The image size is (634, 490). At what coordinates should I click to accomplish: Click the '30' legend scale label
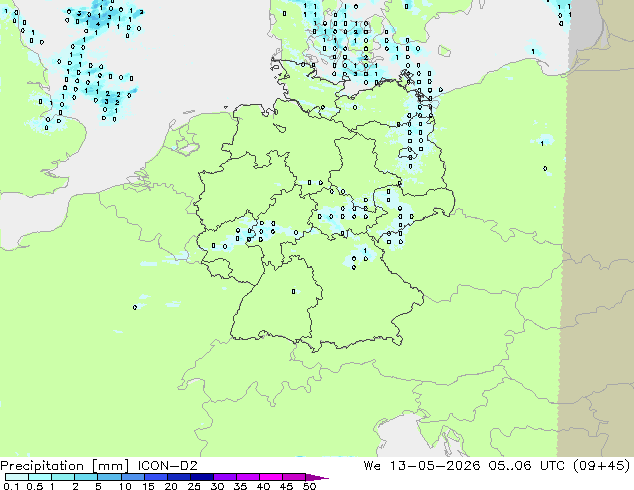tap(217, 486)
